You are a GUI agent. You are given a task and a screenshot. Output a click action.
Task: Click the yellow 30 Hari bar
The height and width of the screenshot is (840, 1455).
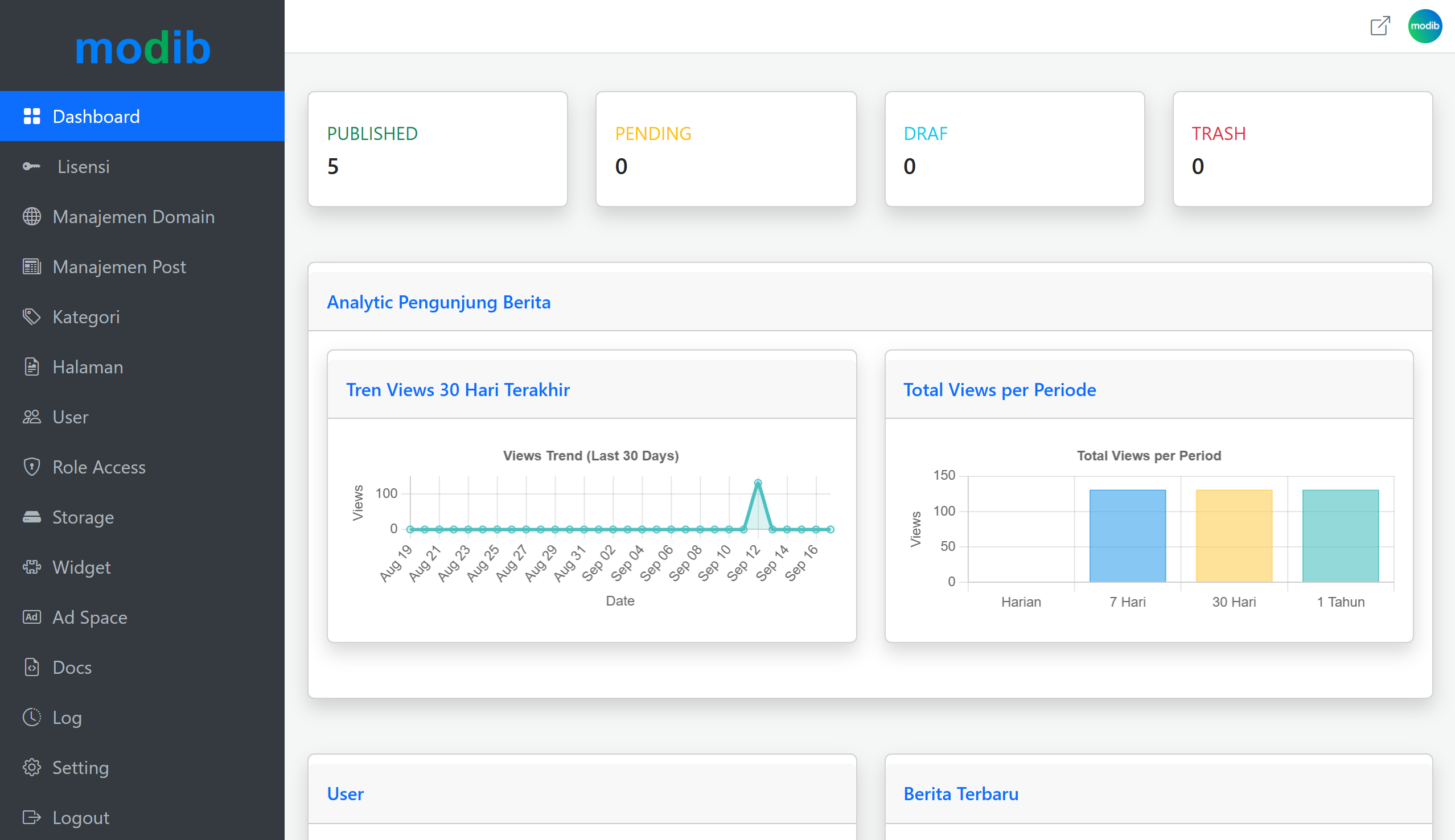[1234, 536]
